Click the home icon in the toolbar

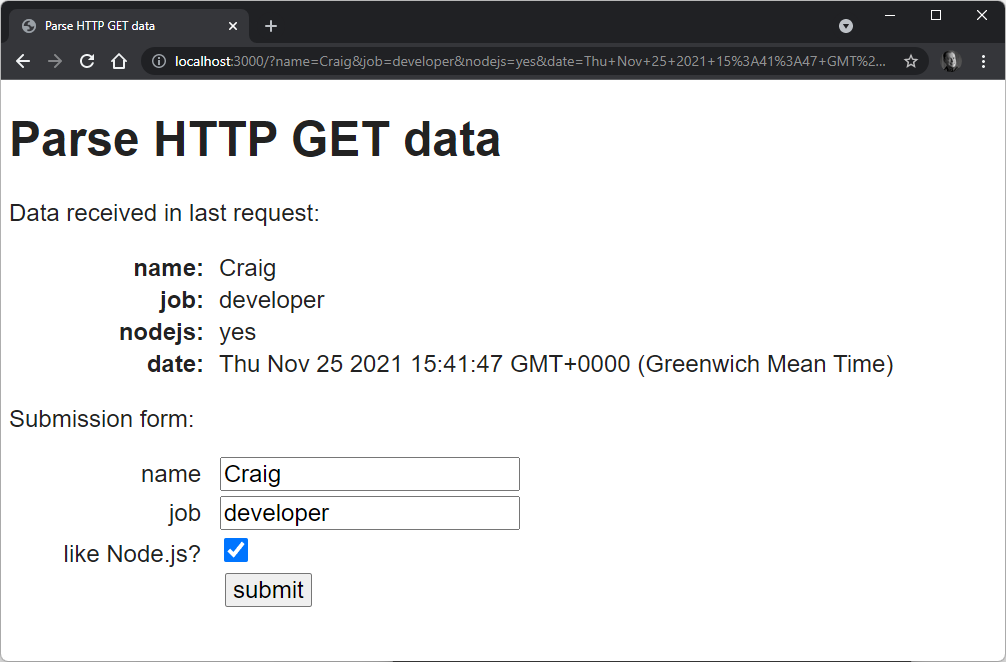pos(119,61)
